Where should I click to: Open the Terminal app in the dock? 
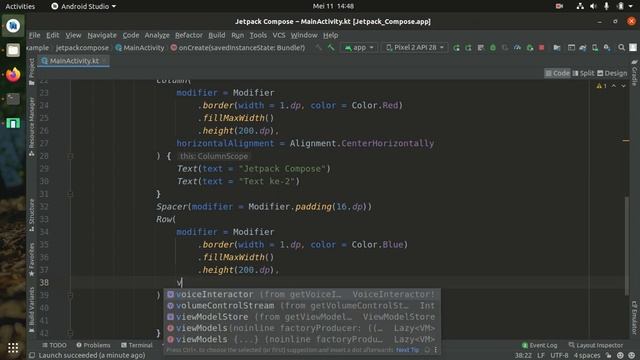pyautogui.click(x=13, y=99)
